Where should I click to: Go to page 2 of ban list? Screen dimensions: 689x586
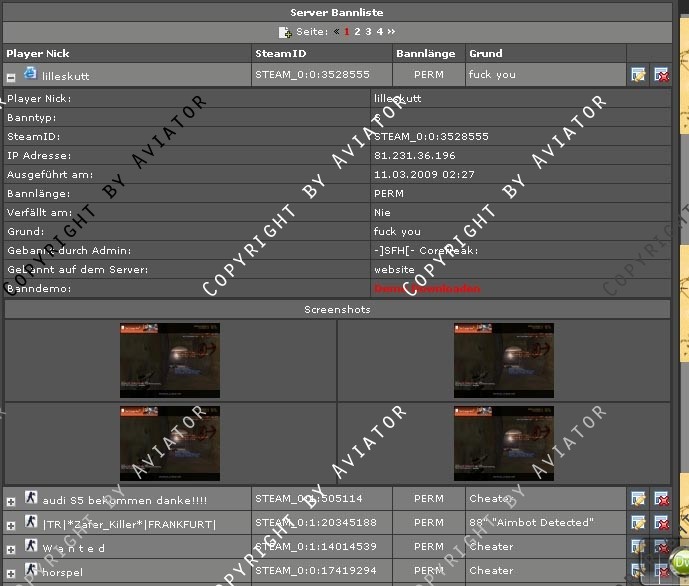[357, 32]
